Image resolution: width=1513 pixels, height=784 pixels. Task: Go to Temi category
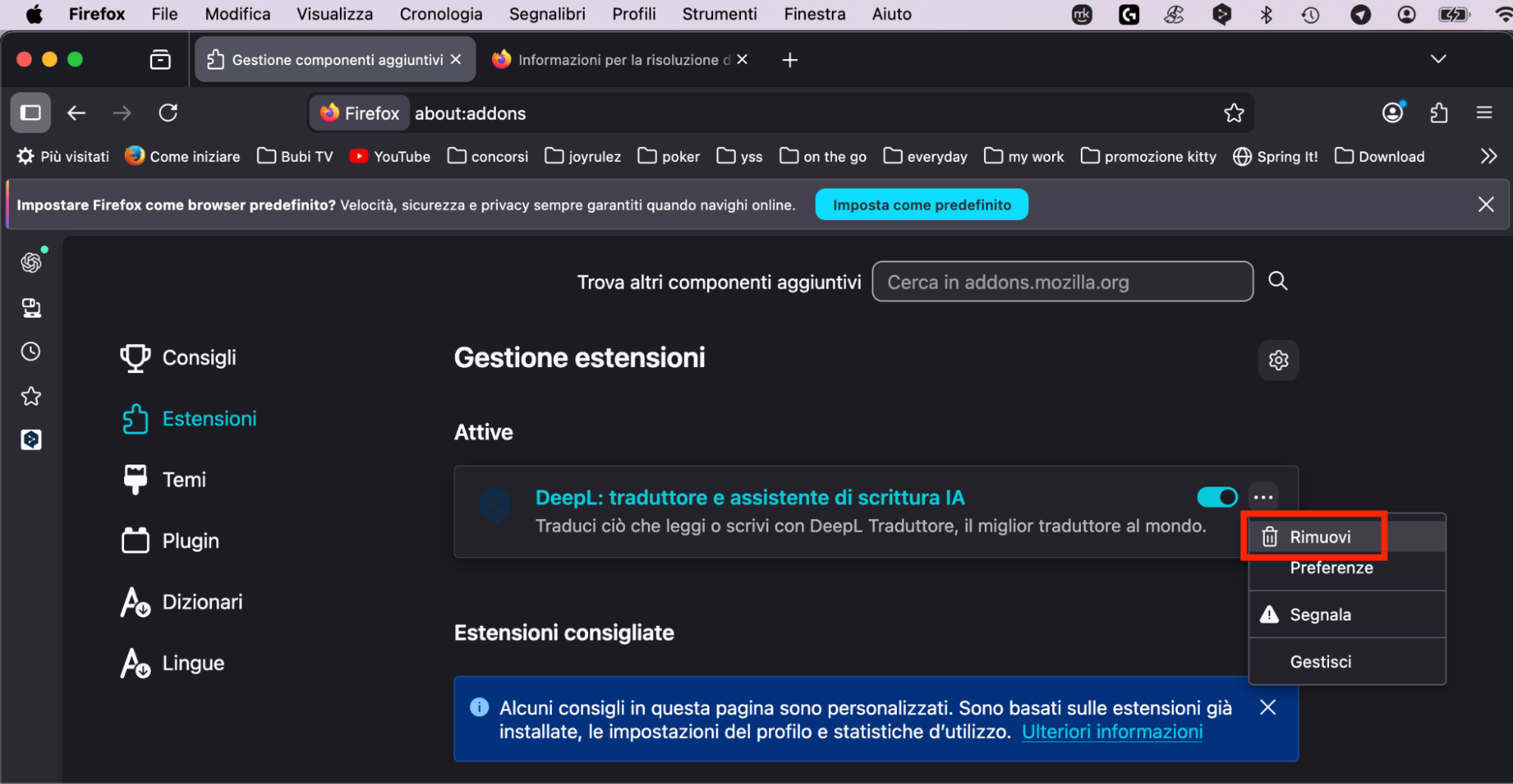[x=164, y=479]
